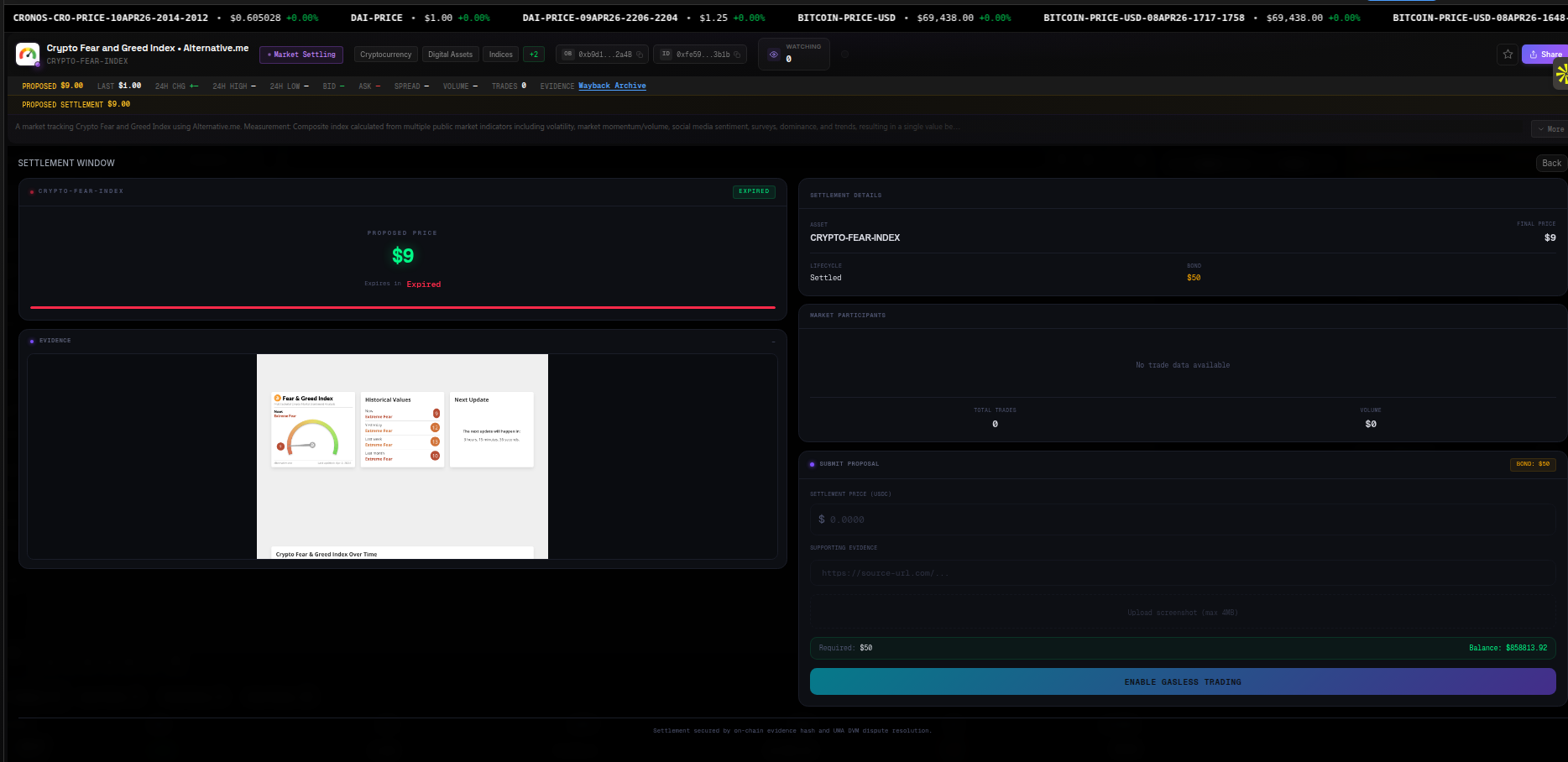Image resolution: width=1568 pixels, height=762 pixels.
Task: Expand the +2 additional category tags
Action: click(x=534, y=55)
